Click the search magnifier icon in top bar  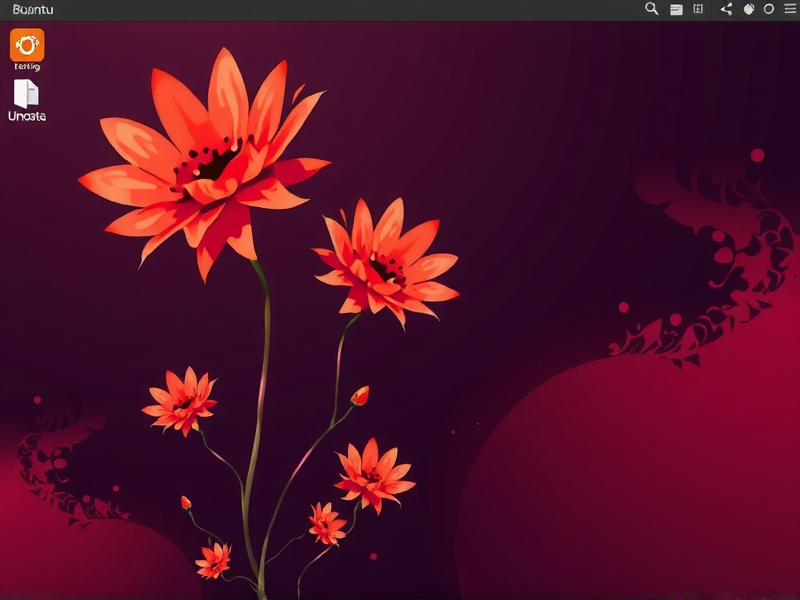(x=651, y=9)
